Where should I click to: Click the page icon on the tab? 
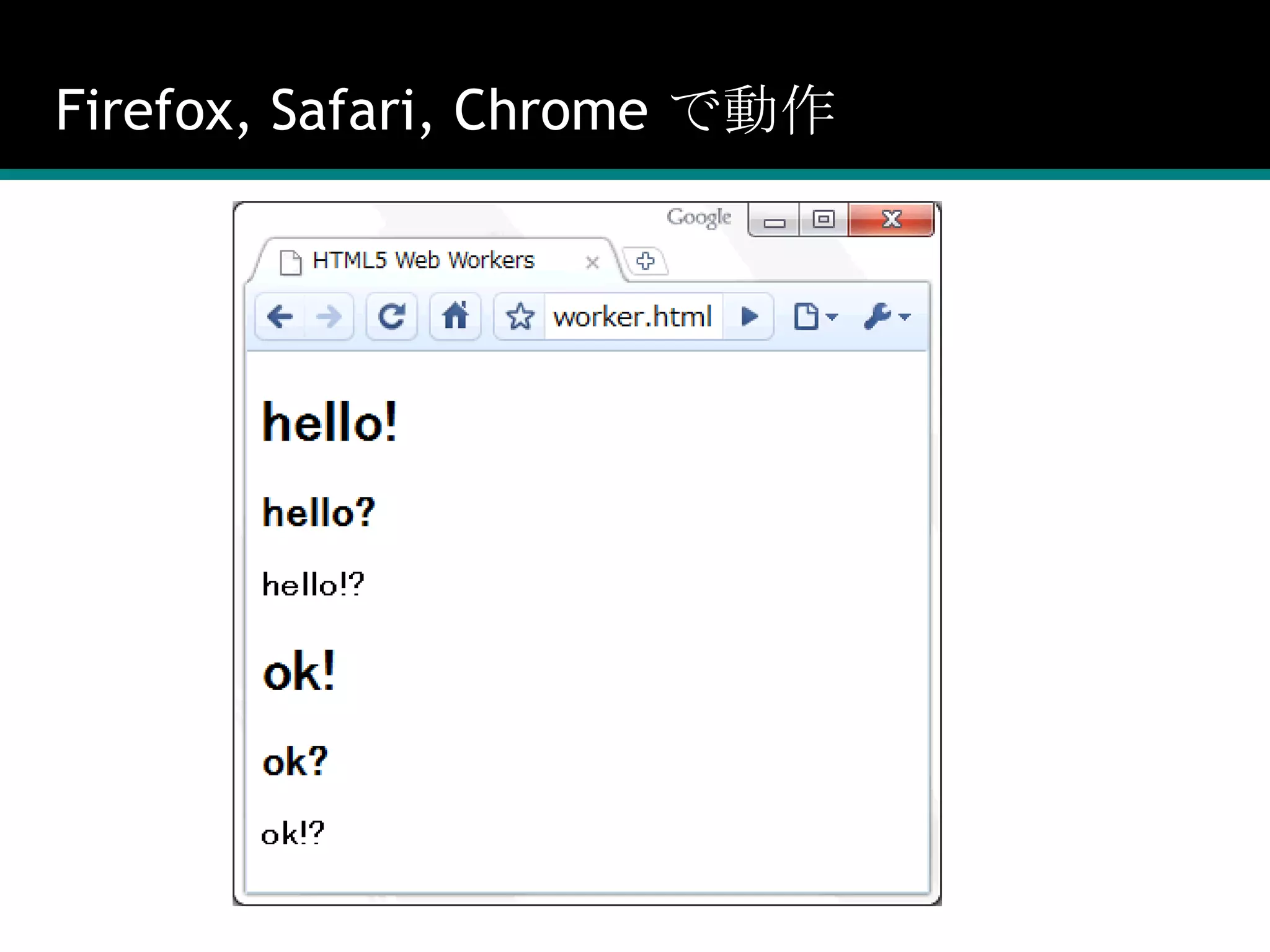click(x=290, y=262)
